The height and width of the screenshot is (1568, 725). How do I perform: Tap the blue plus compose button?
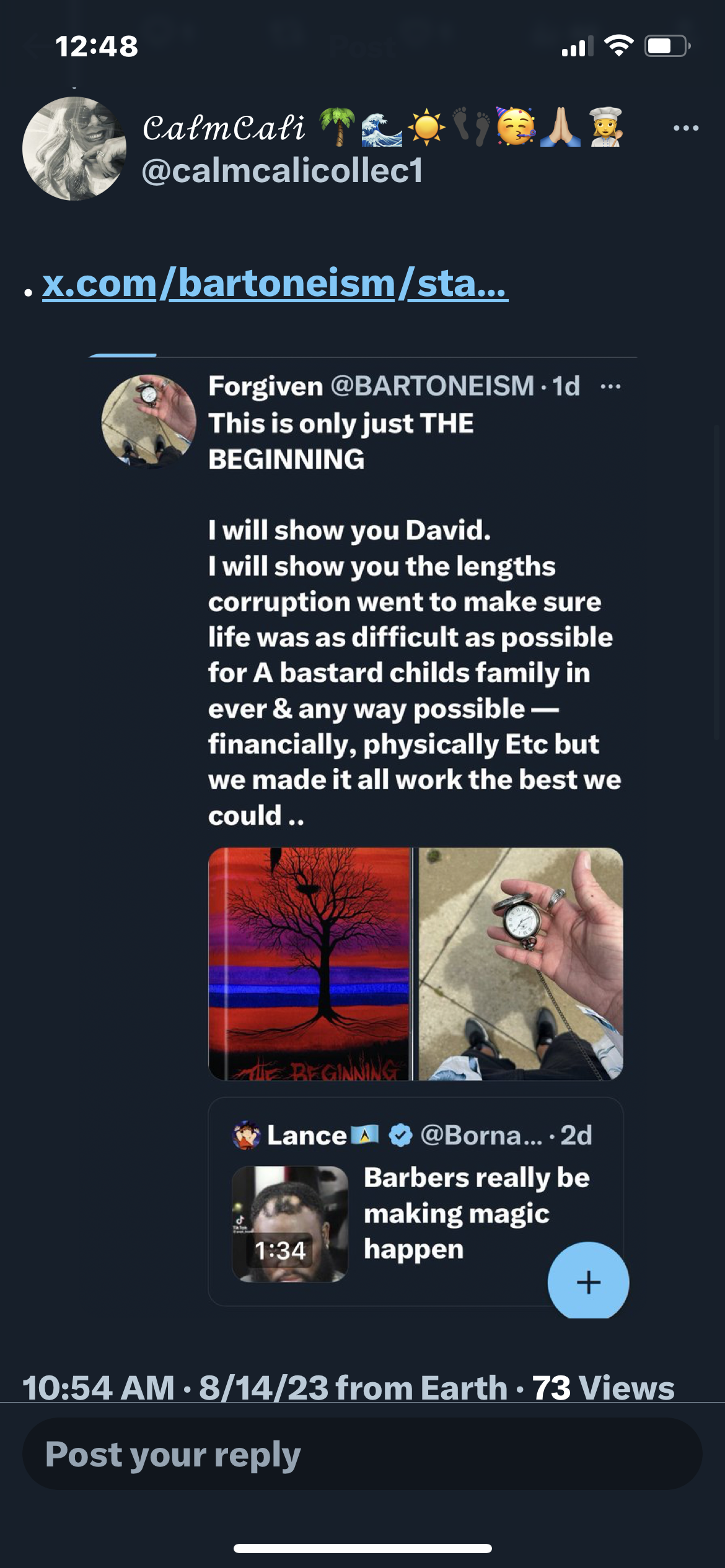pyautogui.click(x=588, y=1281)
